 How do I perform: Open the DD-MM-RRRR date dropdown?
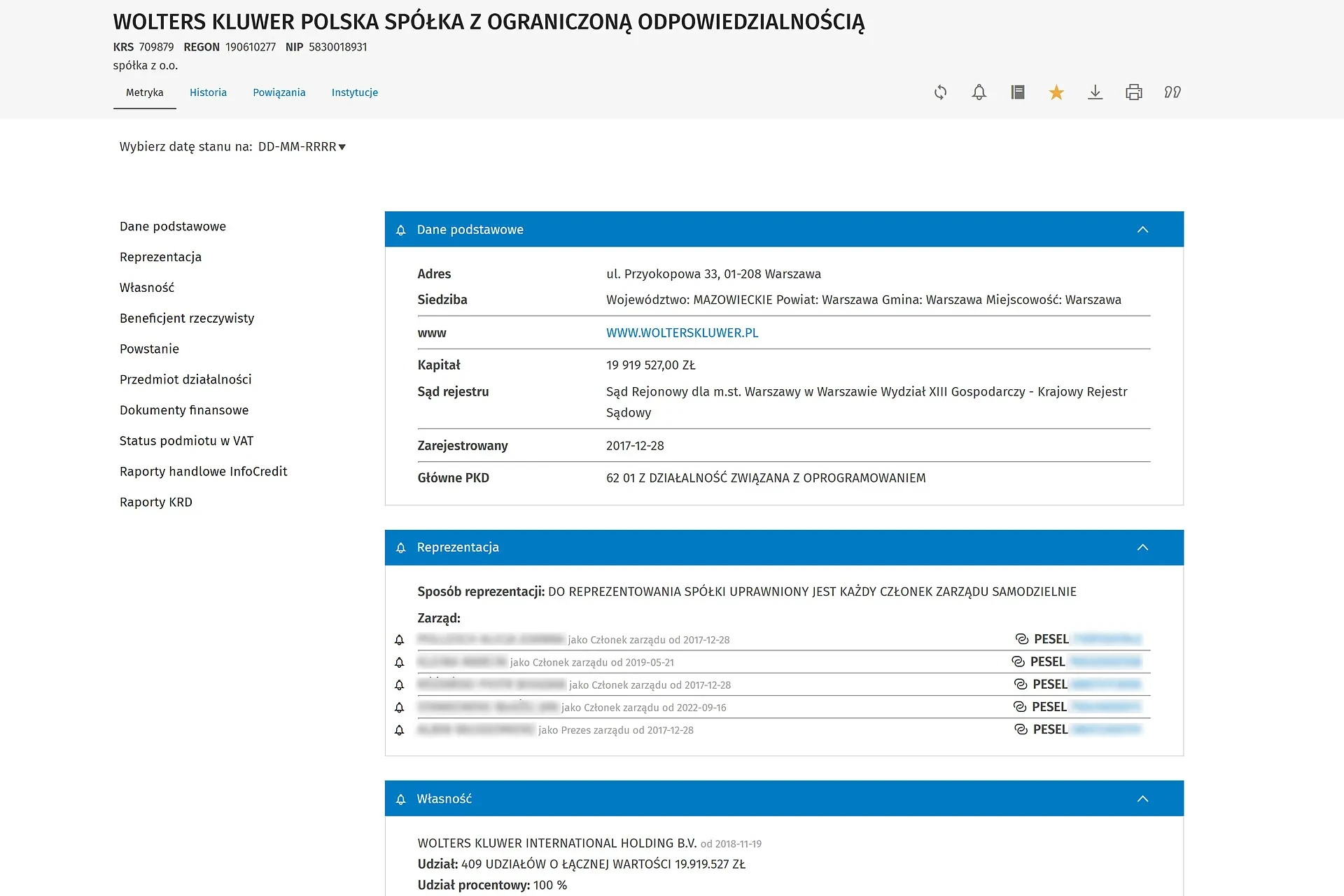point(302,147)
